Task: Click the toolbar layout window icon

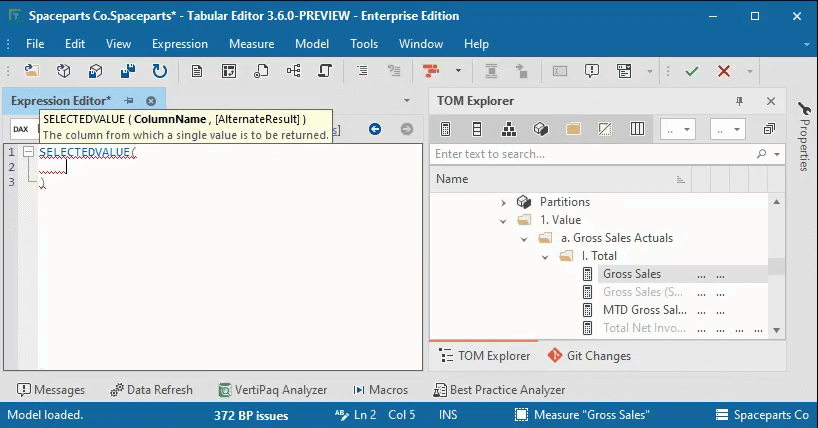Action: click(x=624, y=70)
